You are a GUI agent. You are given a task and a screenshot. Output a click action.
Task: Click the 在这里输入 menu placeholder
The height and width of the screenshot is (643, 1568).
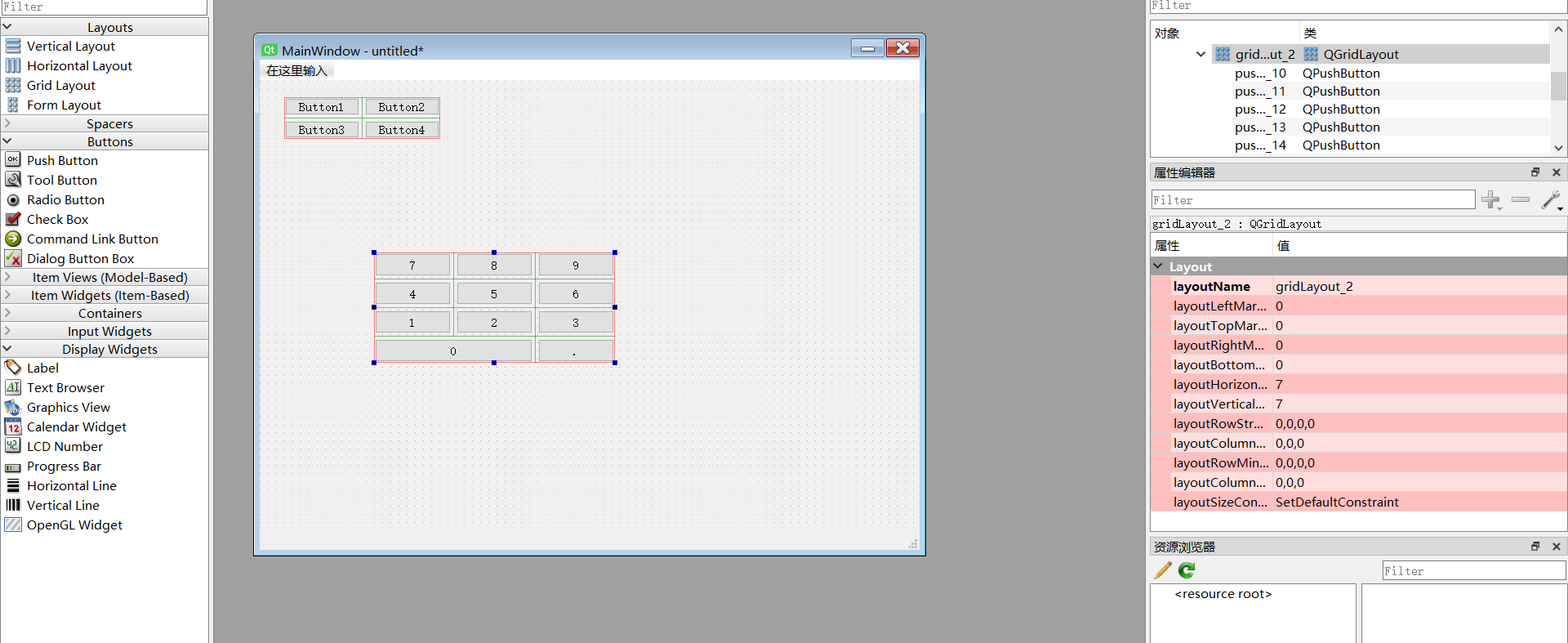(x=296, y=71)
